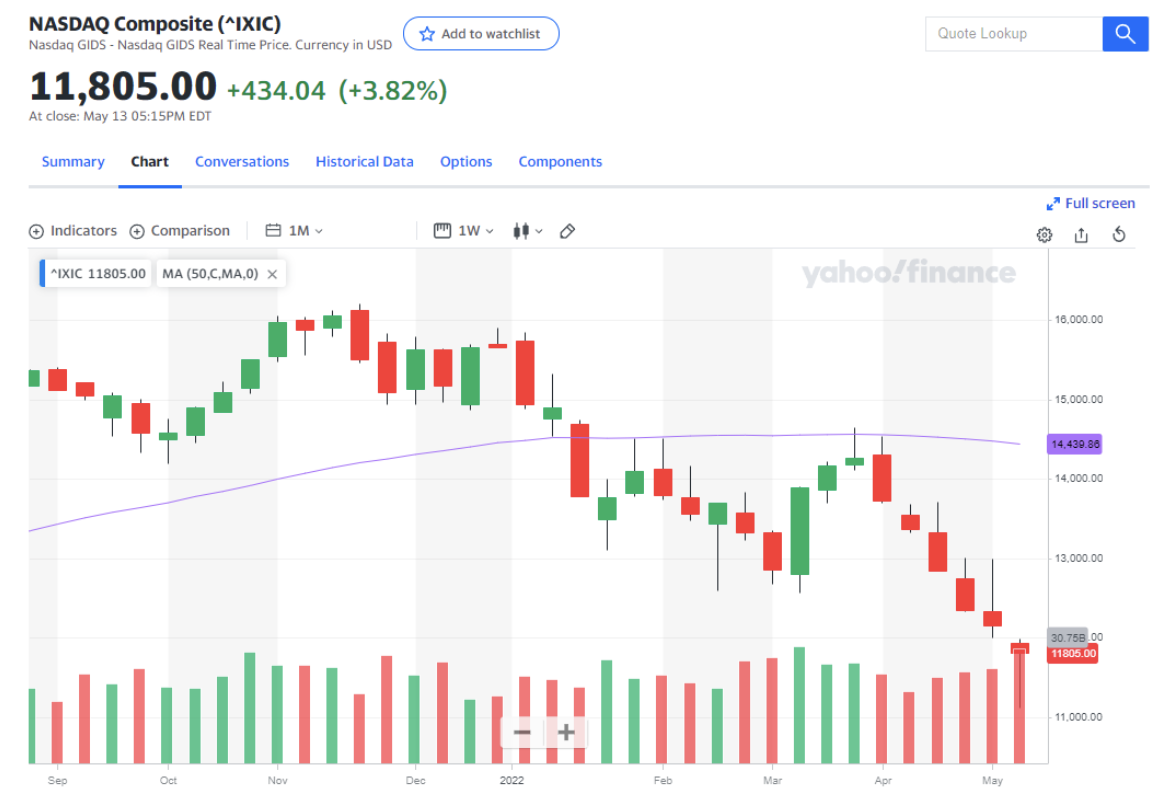This screenshot has width=1170, height=798.
Task: Click the Quote Lookup input field
Action: (x=1013, y=34)
